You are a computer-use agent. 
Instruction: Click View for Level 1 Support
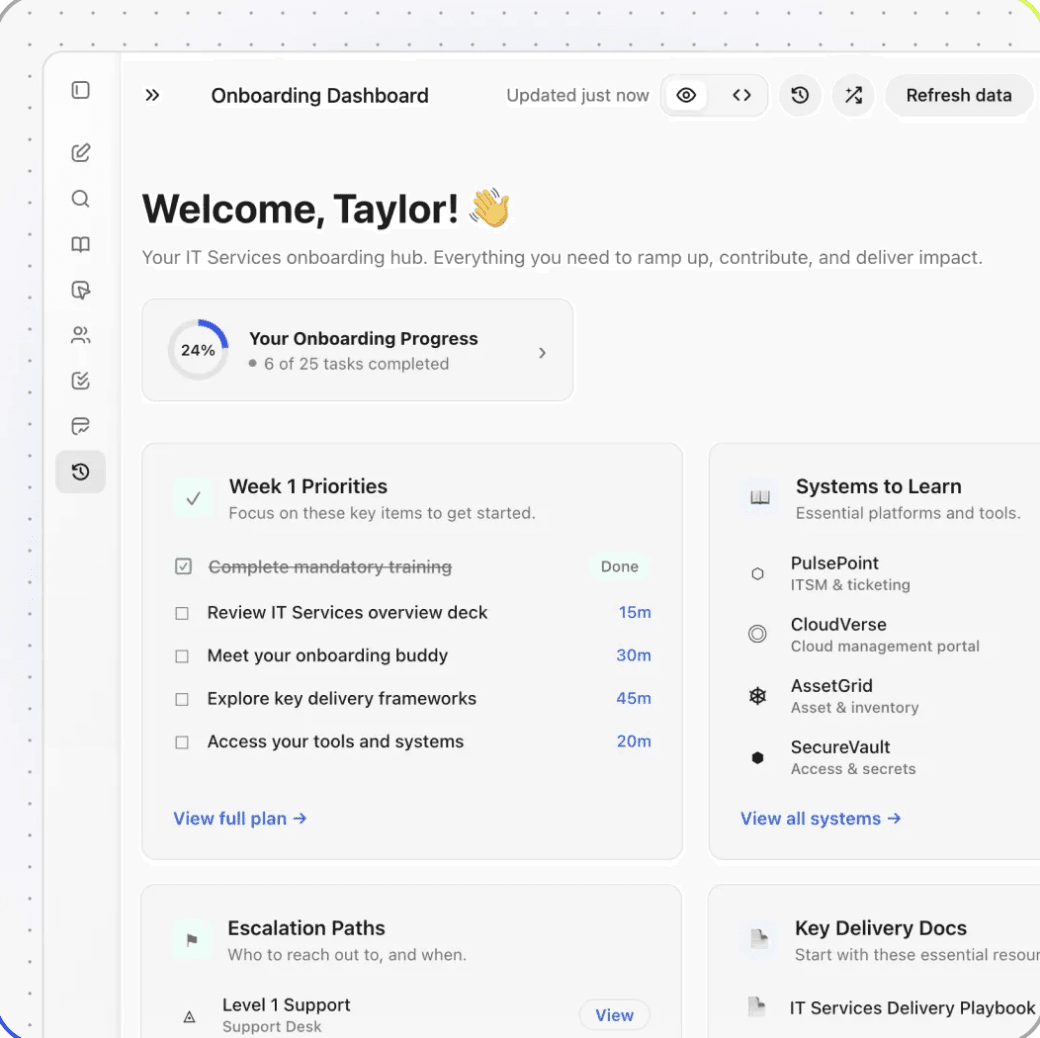coord(614,1015)
